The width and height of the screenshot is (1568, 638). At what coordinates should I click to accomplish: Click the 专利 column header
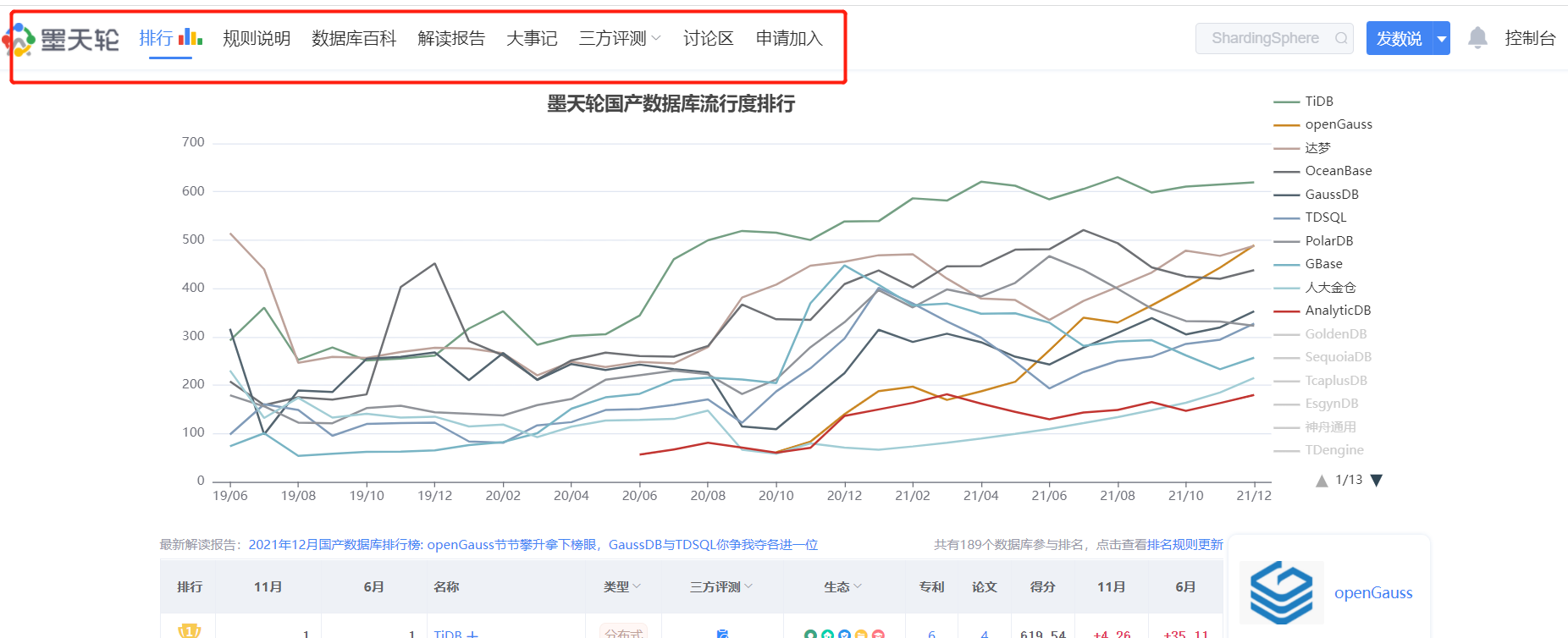(x=931, y=587)
